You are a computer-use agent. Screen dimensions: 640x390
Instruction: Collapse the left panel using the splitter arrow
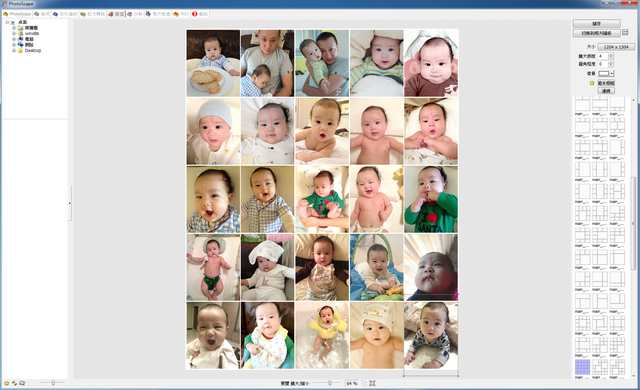pos(70,203)
